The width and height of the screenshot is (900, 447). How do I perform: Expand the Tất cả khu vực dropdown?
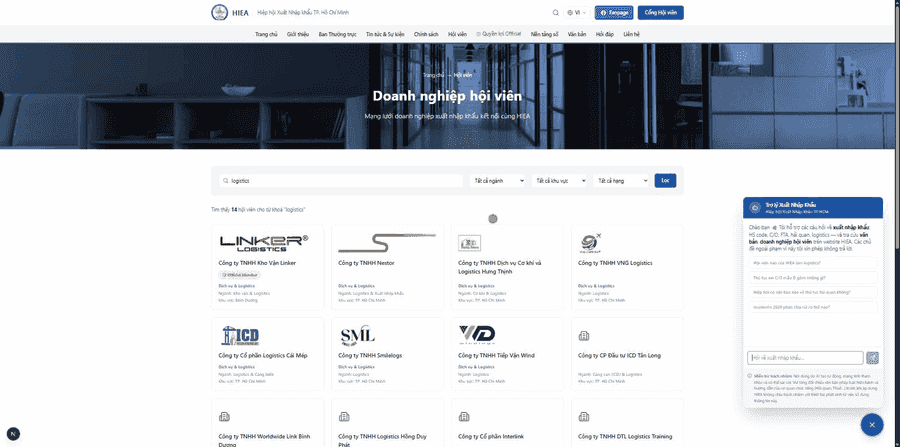tap(559, 181)
